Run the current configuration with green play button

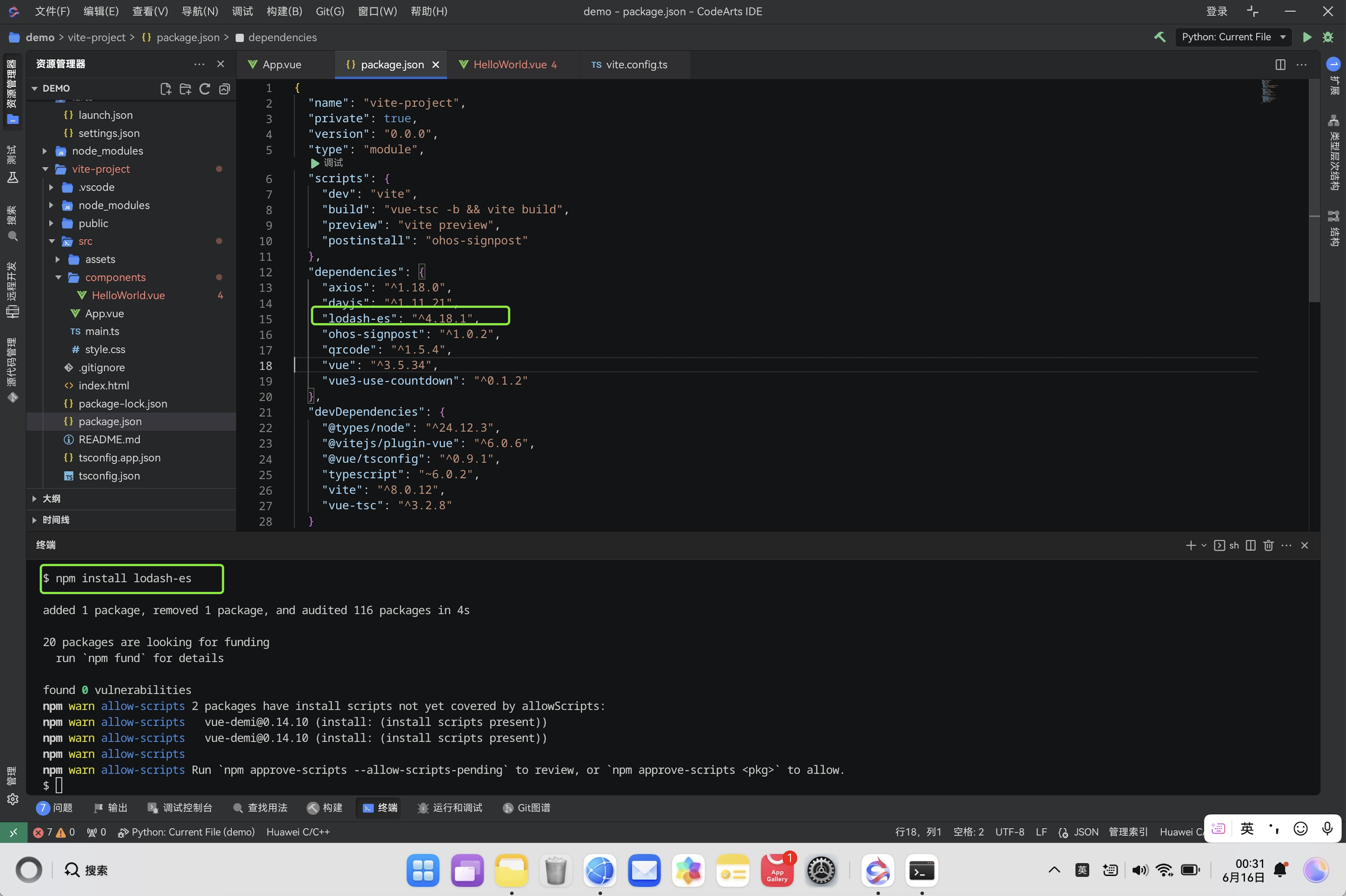pyautogui.click(x=1307, y=37)
